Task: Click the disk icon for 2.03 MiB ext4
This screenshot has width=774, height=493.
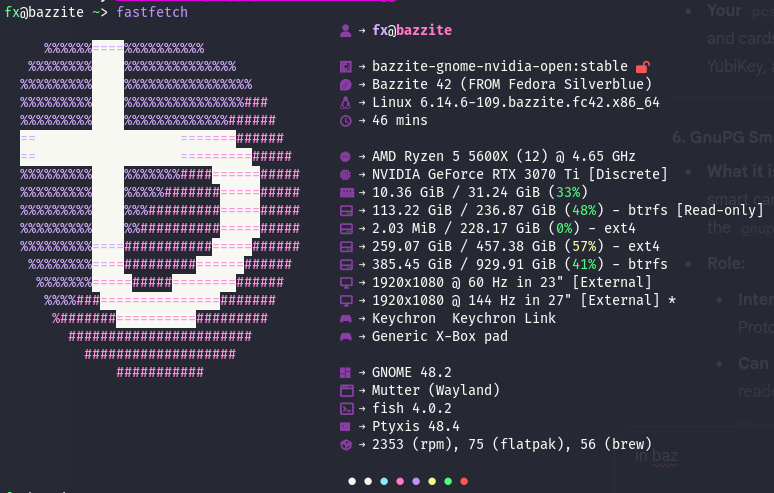Action: tap(347, 229)
